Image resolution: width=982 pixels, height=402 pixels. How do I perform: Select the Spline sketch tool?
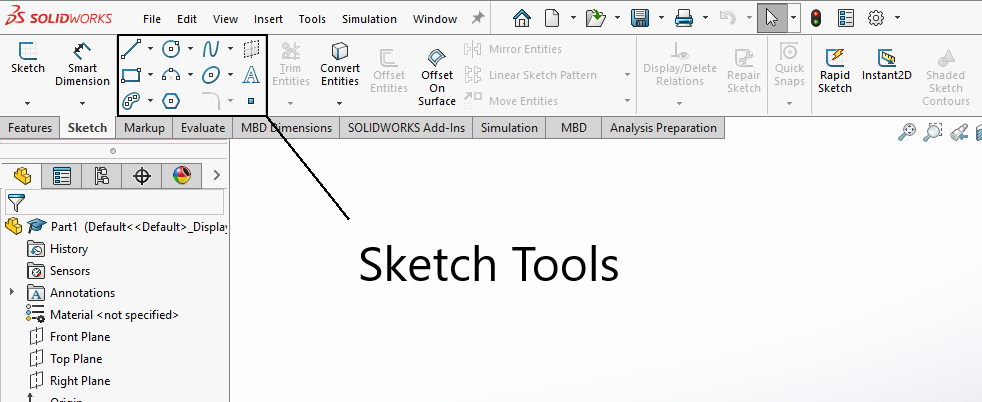[x=211, y=48]
